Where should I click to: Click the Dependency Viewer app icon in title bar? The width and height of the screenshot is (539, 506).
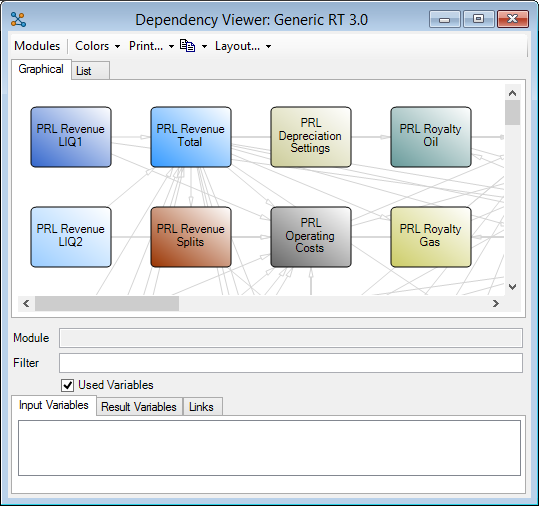[x=18, y=20]
